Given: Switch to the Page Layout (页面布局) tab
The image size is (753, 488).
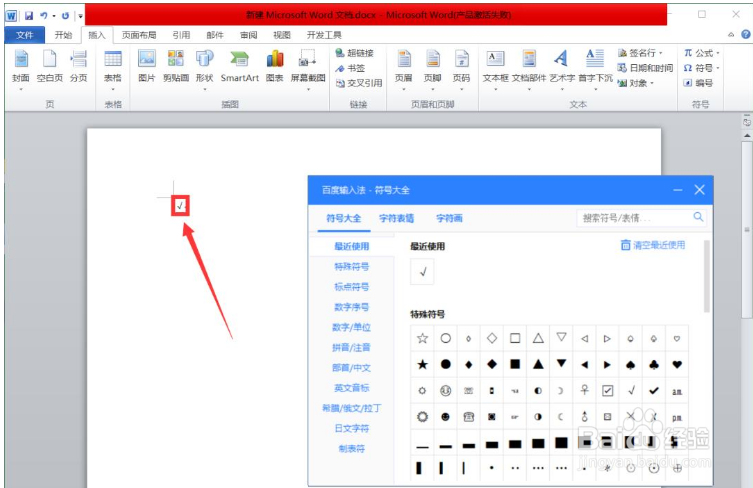Looking at the screenshot, I should [139, 35].
